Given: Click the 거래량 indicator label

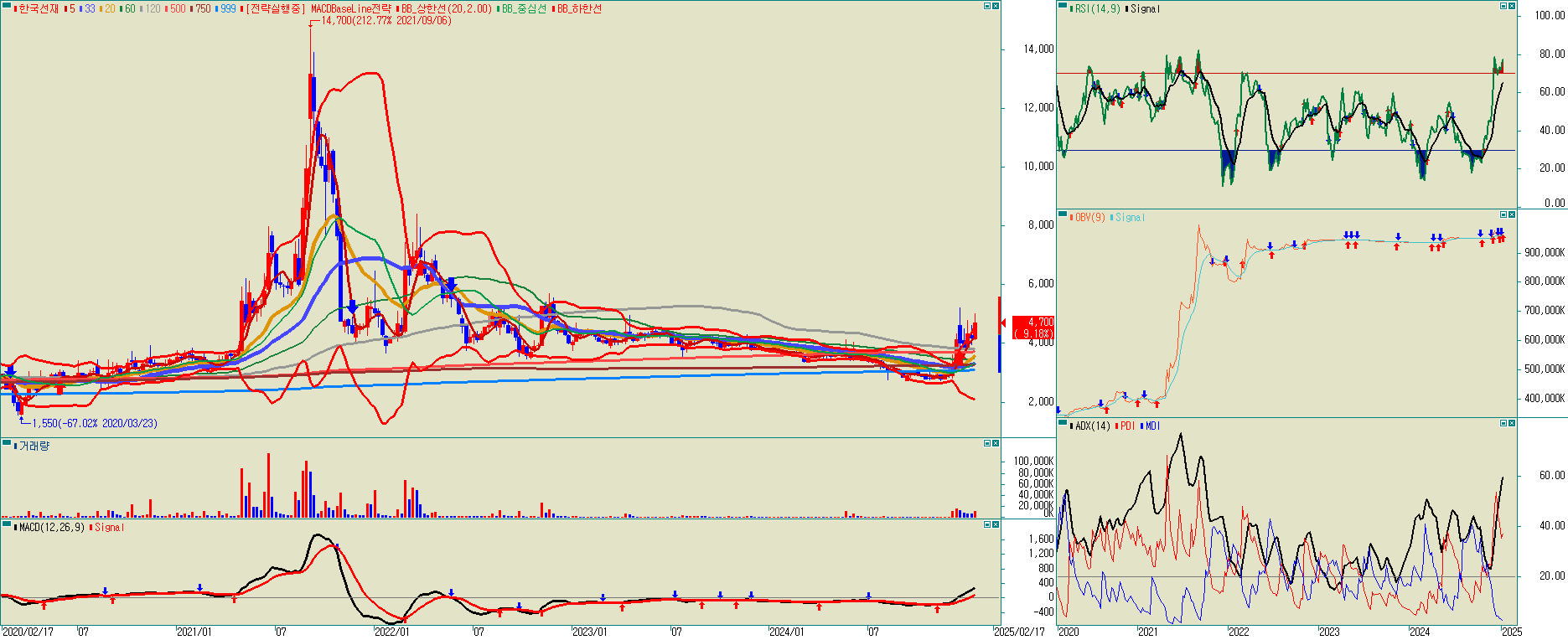Looking at the screenshot, I should (33, 446).
